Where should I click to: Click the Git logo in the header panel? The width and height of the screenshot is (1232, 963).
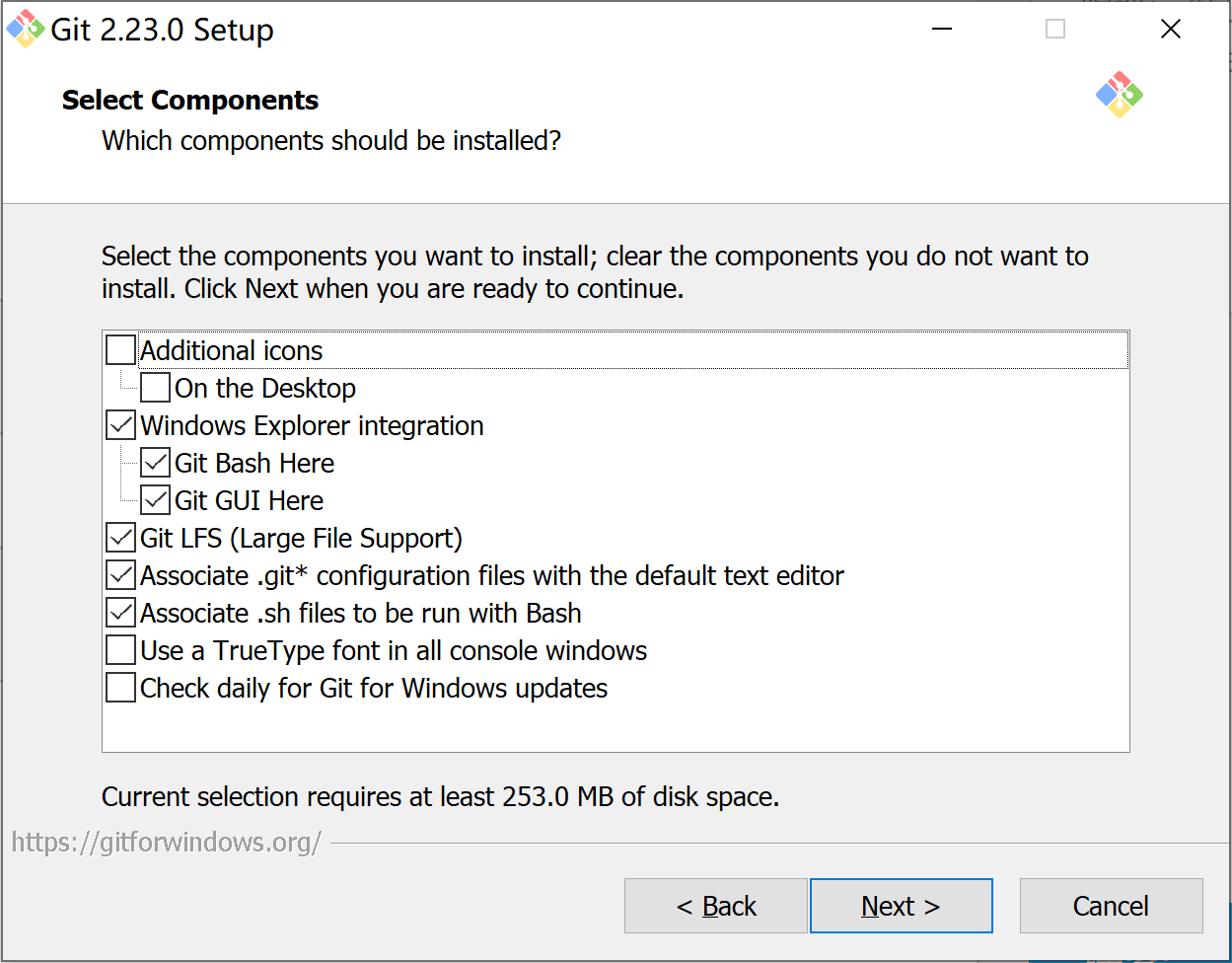[x=1119, y=95]
